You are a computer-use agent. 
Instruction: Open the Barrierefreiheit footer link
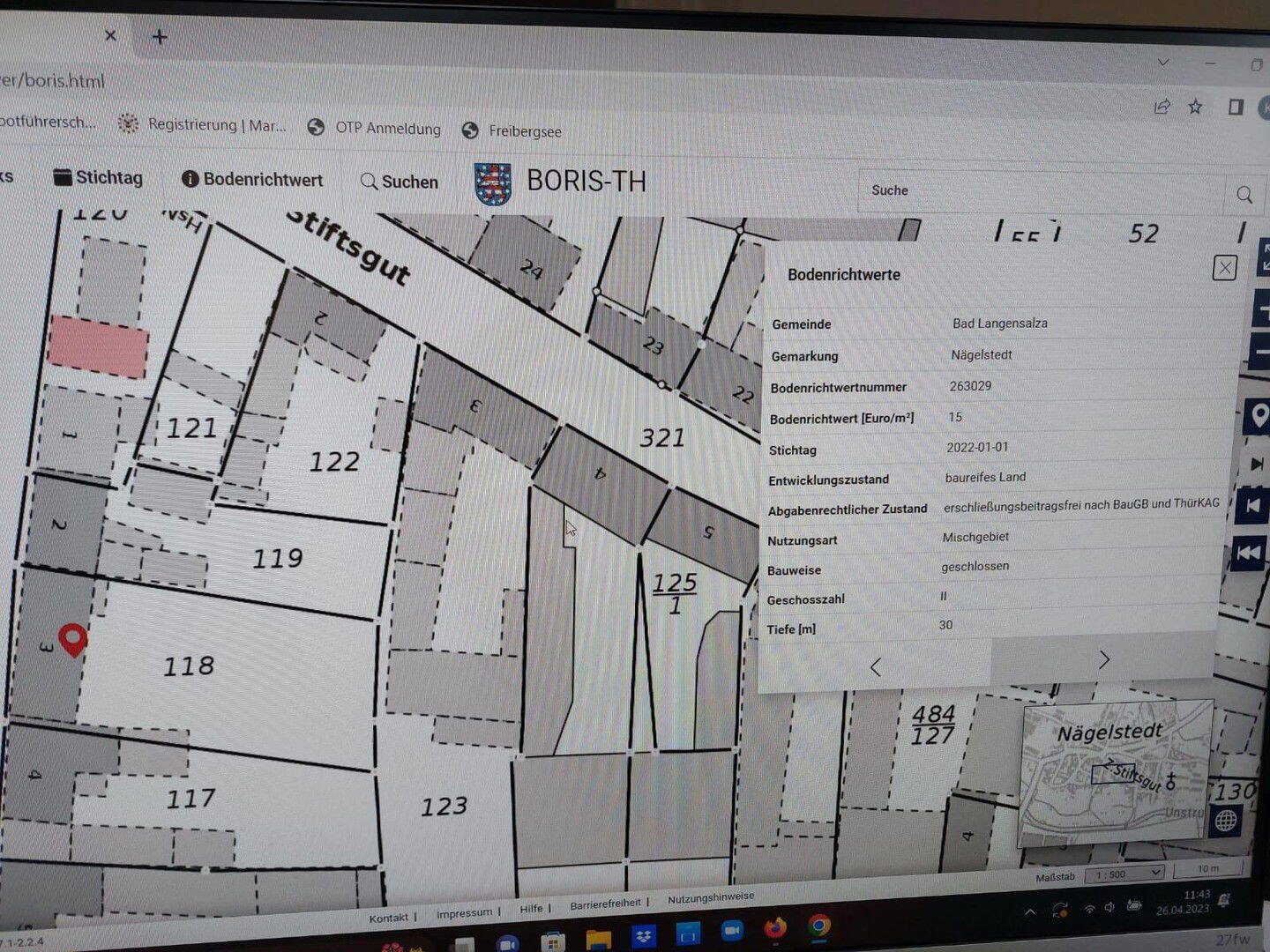(x=605, y=904)
